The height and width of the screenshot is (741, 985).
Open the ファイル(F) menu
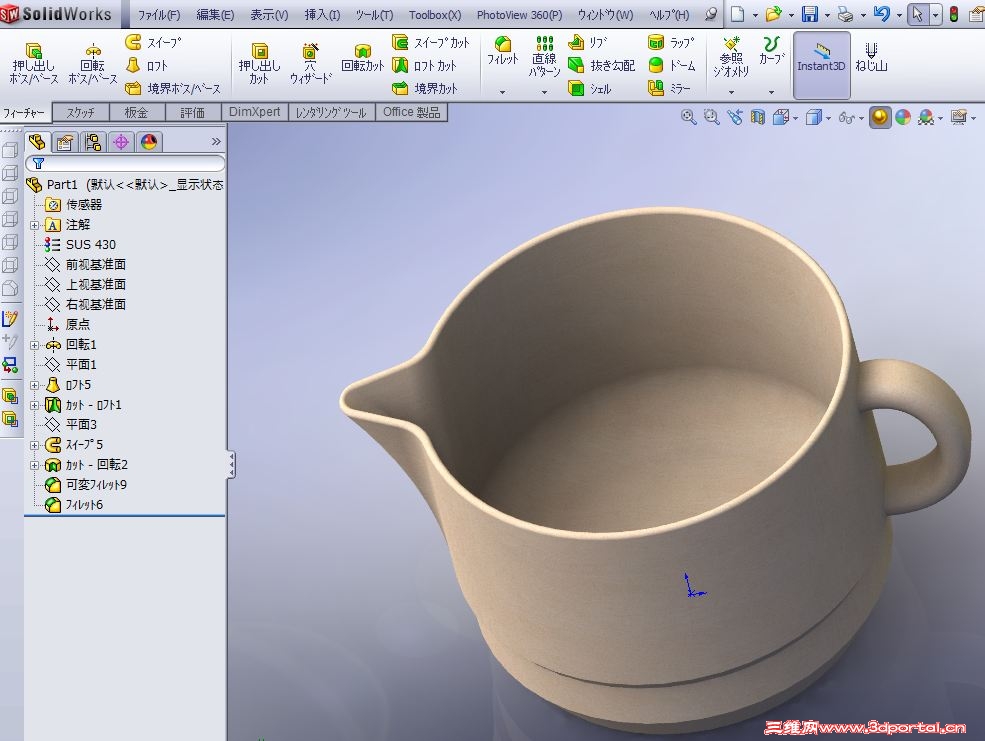159,14
